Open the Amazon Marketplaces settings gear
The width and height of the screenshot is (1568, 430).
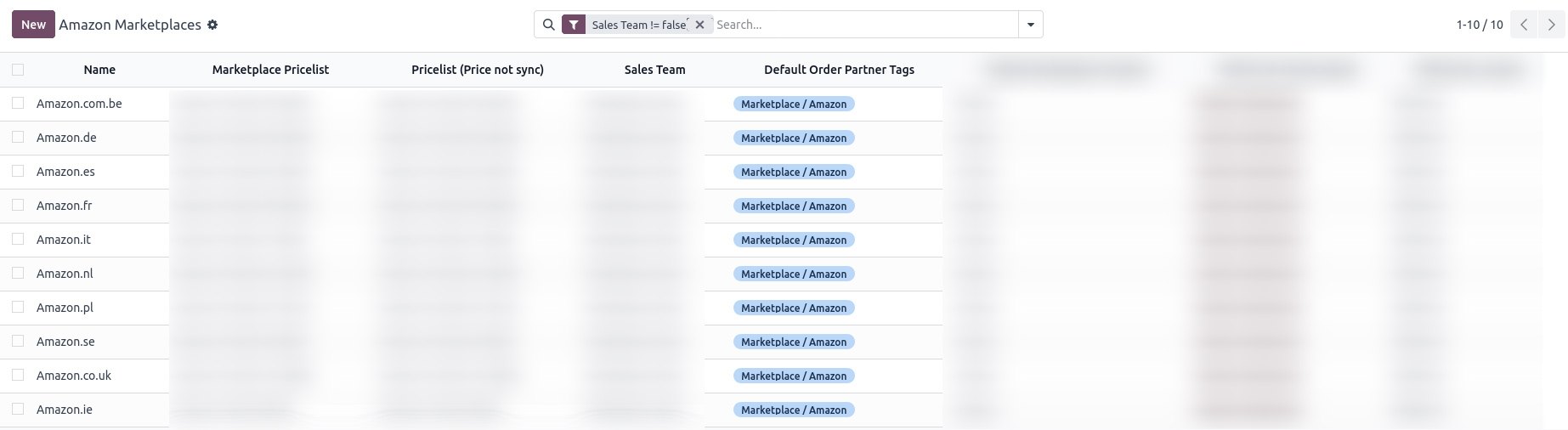[212, 25]
